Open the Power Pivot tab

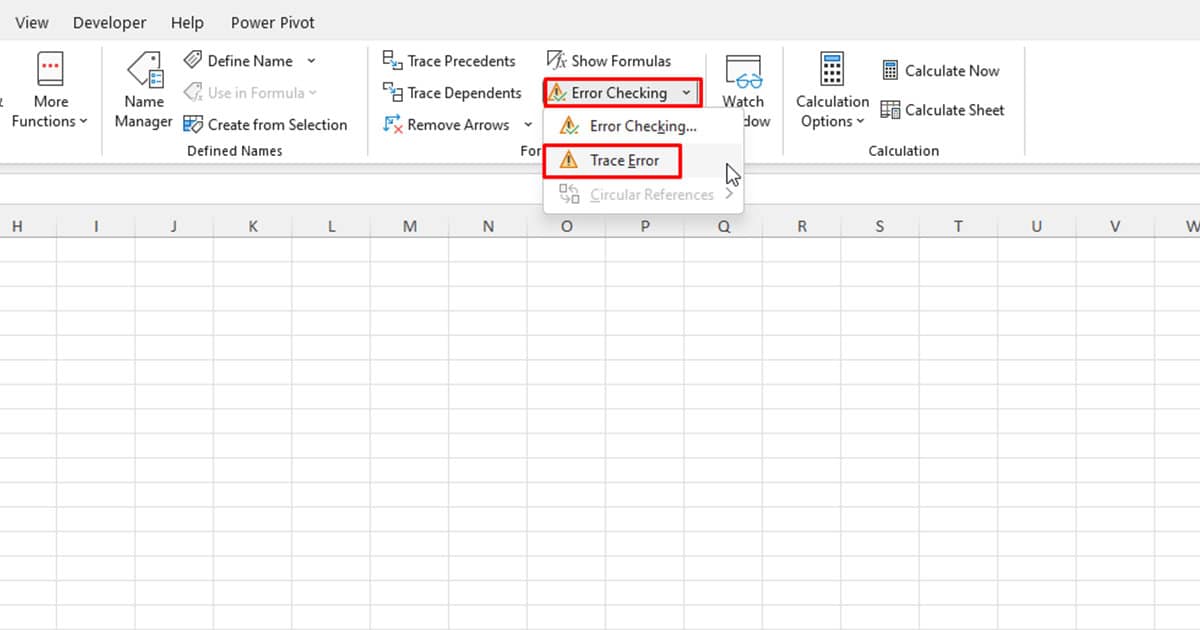272,22
